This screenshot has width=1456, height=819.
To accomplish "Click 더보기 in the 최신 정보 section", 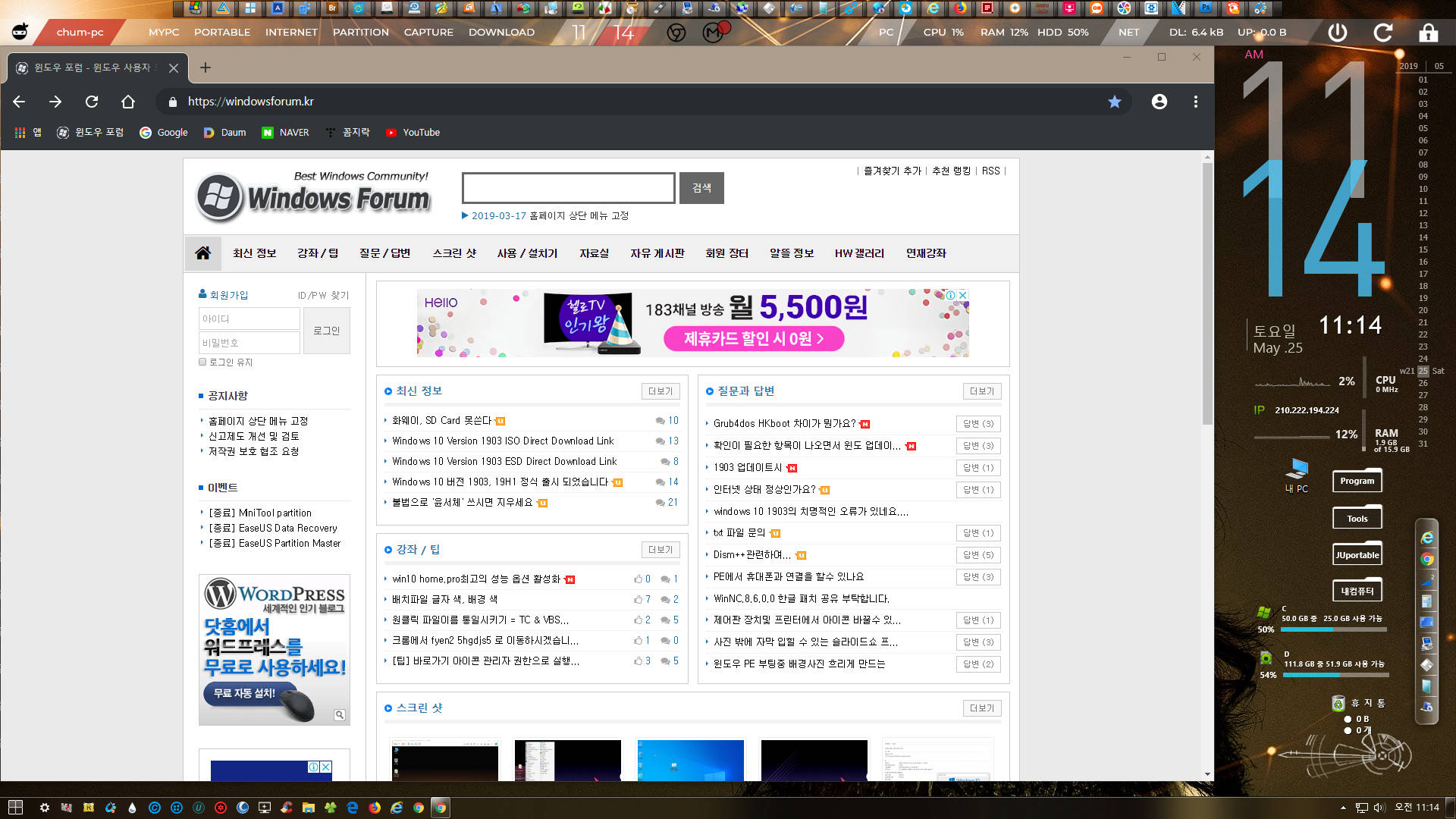I will 661,391.
